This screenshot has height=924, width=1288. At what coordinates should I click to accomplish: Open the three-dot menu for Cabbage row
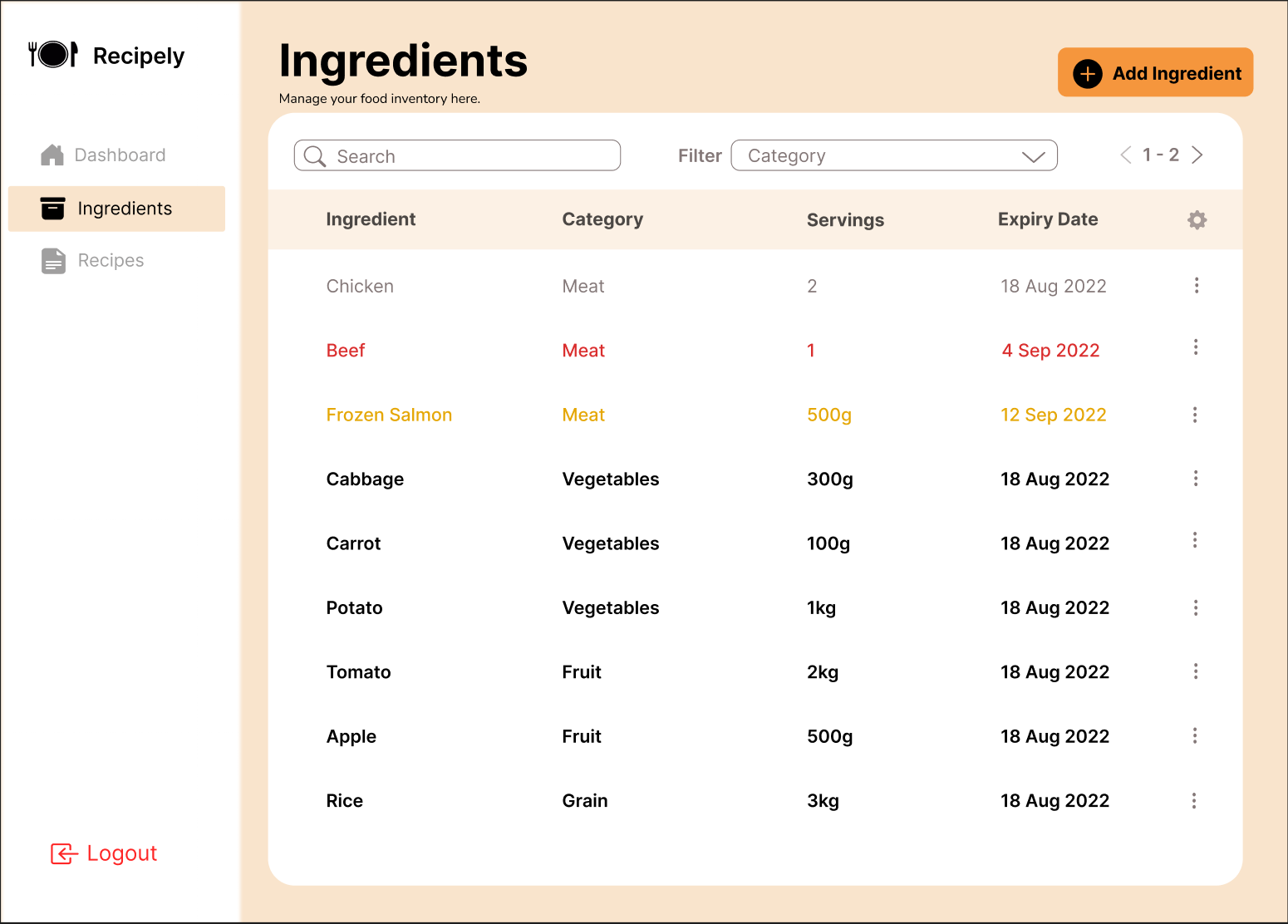1196,478
